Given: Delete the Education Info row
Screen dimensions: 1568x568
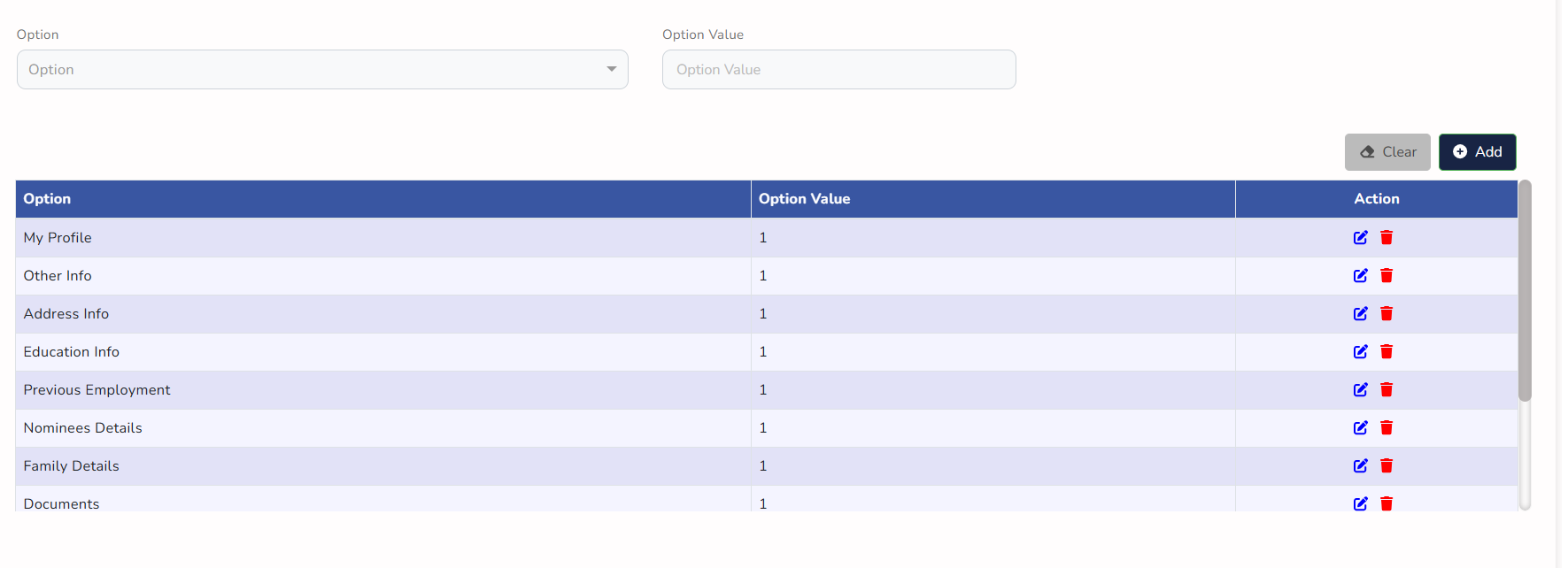Looking at the screenshot, I should tap(1386, 351).
